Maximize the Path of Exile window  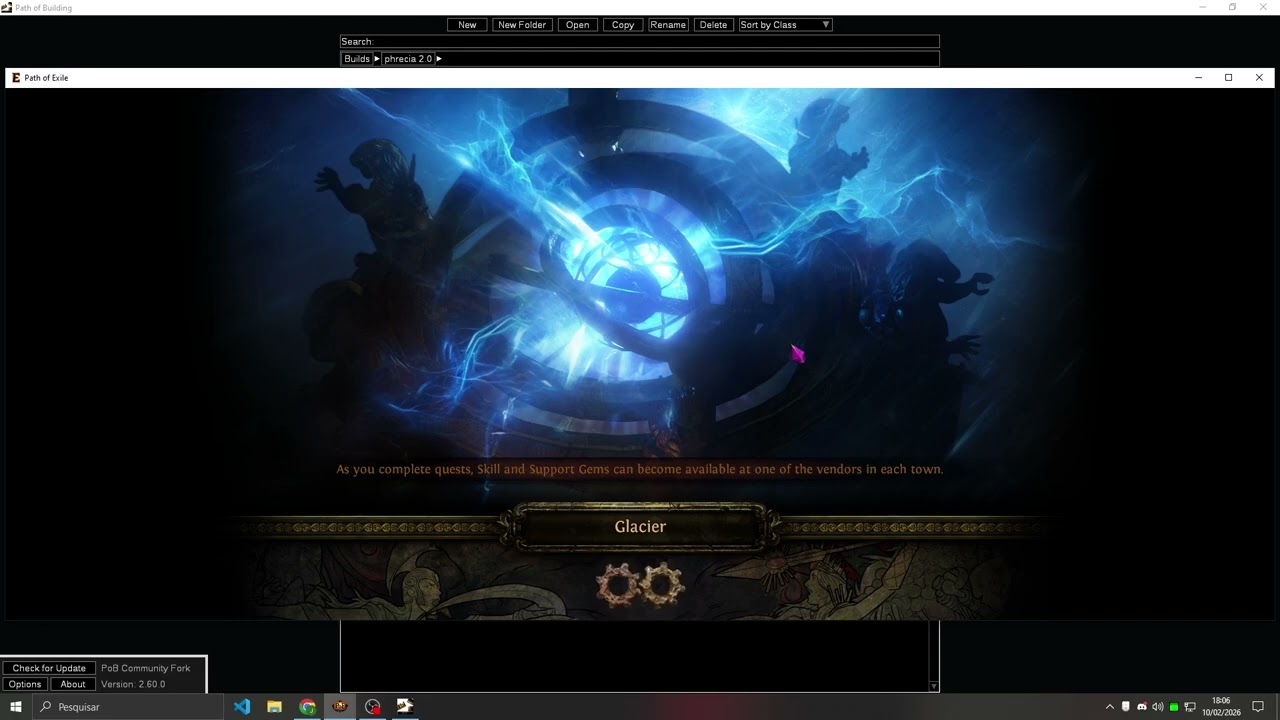(x=1229, y=78)
